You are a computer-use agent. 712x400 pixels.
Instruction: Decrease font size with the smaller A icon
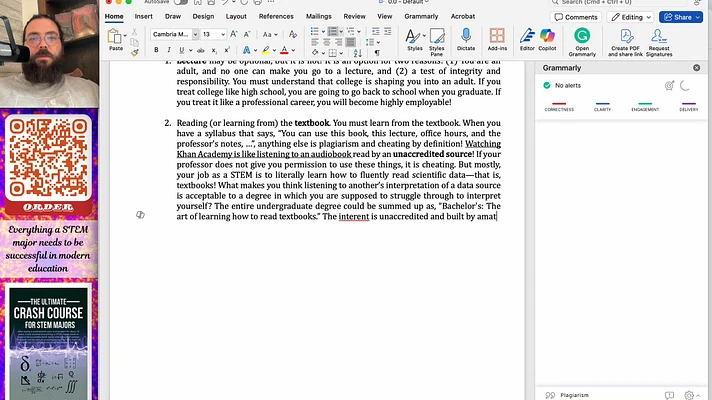(x=247, y=35)
